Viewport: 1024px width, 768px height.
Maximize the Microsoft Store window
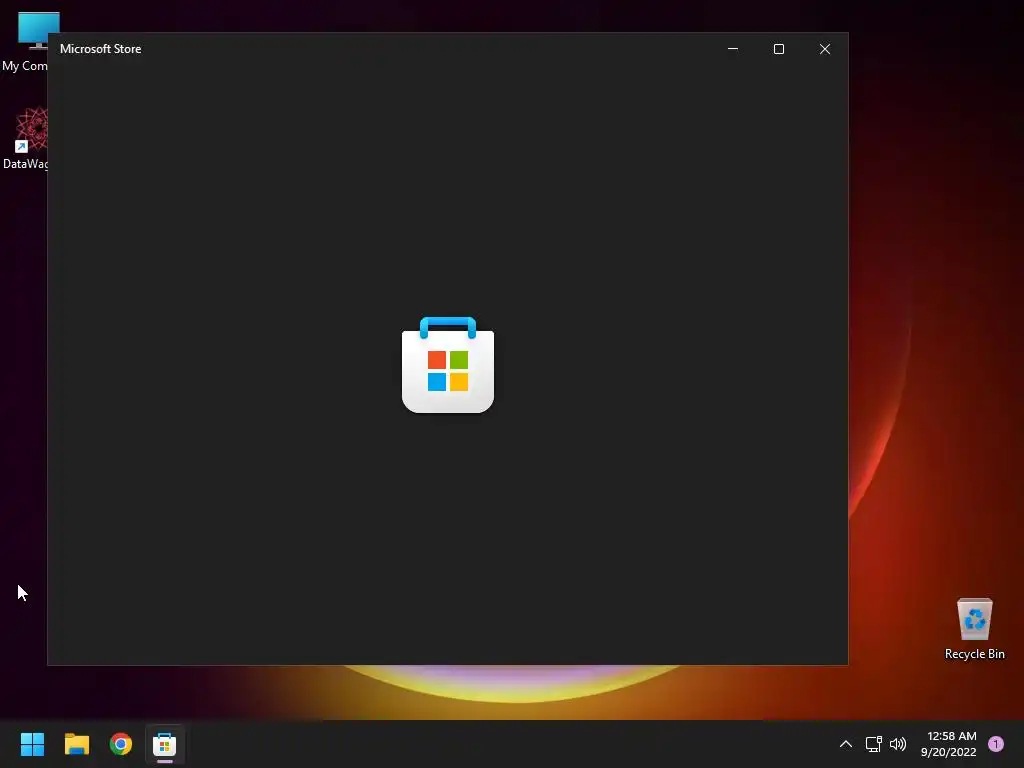pyautogui.click(x=778, y=49)
